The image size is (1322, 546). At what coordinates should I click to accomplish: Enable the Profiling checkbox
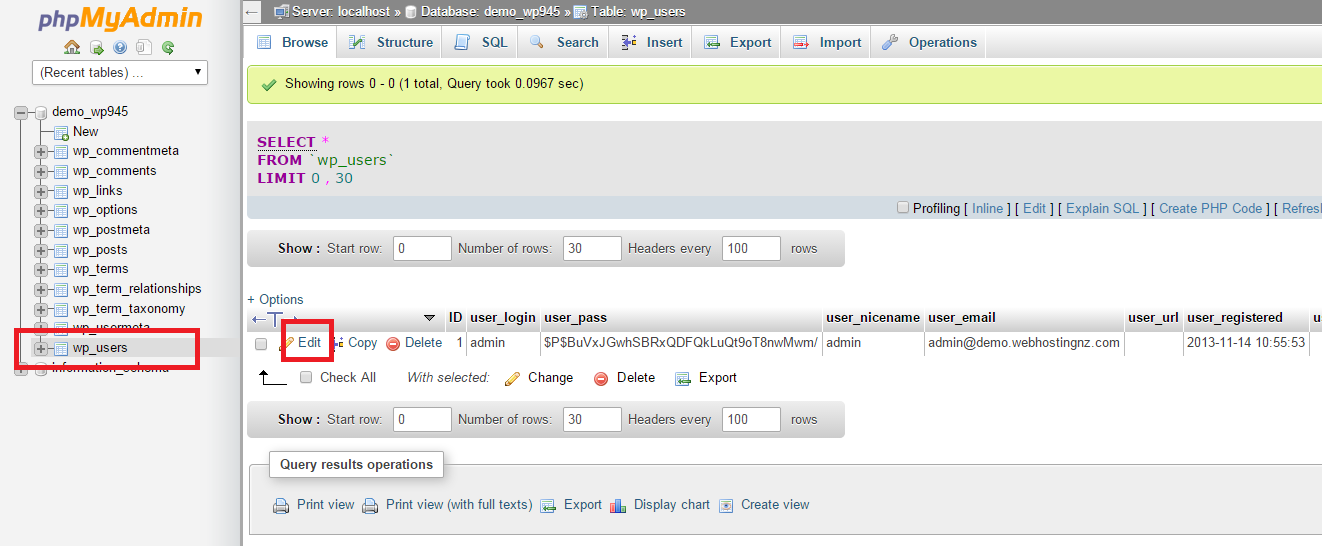click(x=903, y=208)
